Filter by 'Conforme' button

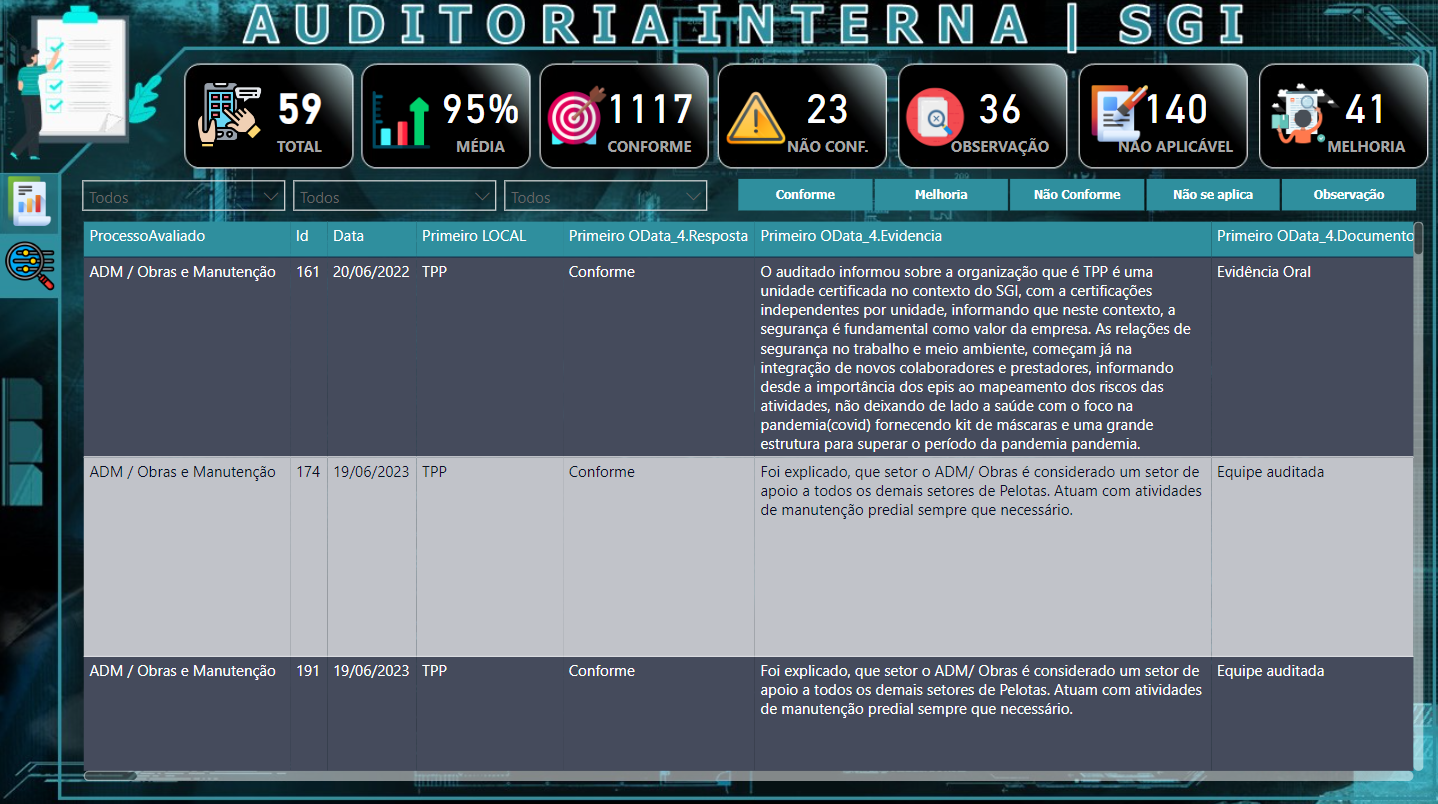coord(805,195)
